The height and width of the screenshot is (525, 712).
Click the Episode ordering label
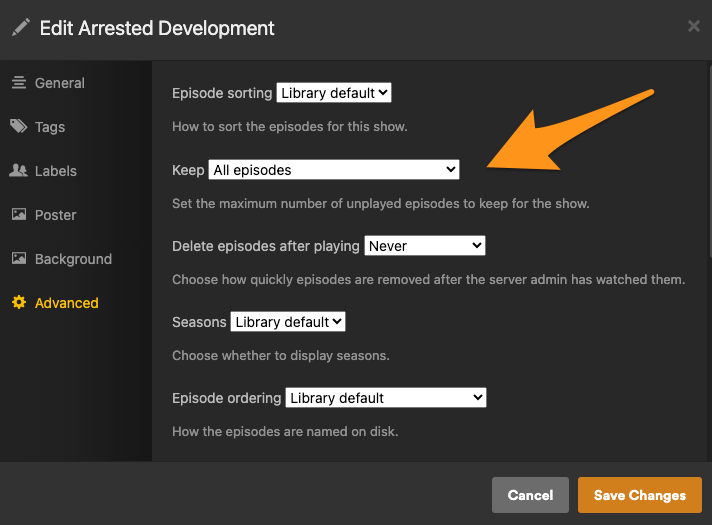[227, 398]
